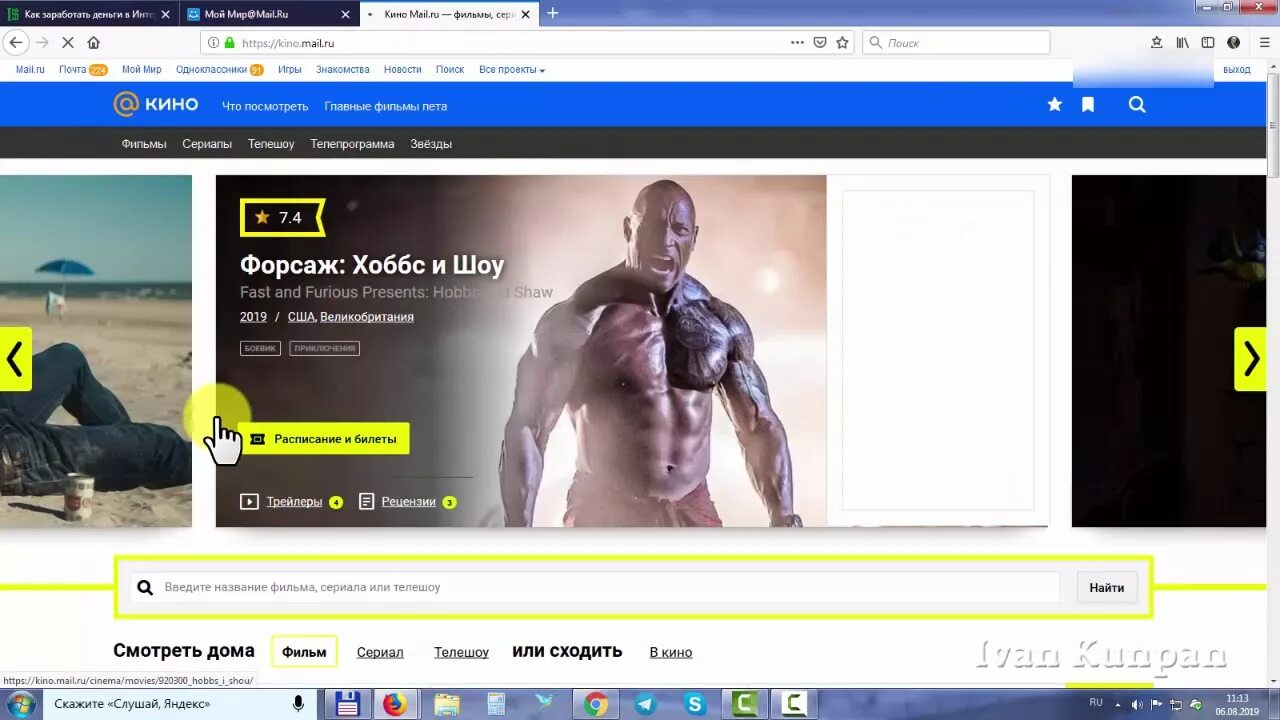1280x720 pixels.
Task: Show next slide with right arrow
Action: (1251, 359)
